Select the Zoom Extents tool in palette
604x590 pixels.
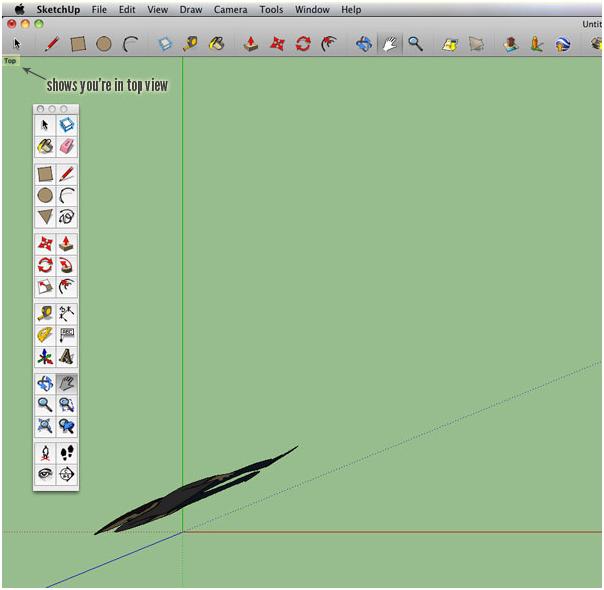pyautogui.click(x=45, y=427)
